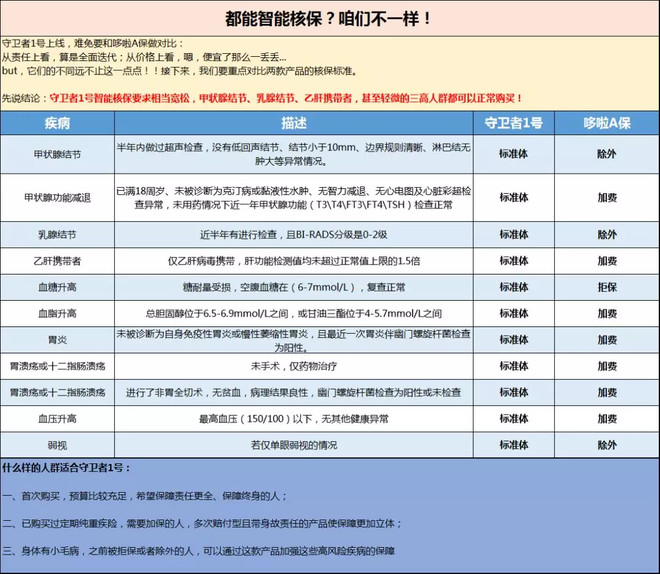This screenshot has width=660, height=574.
Task: Click the description "若仅单眼弱视的情况"
Action: (x=294, y=445)
